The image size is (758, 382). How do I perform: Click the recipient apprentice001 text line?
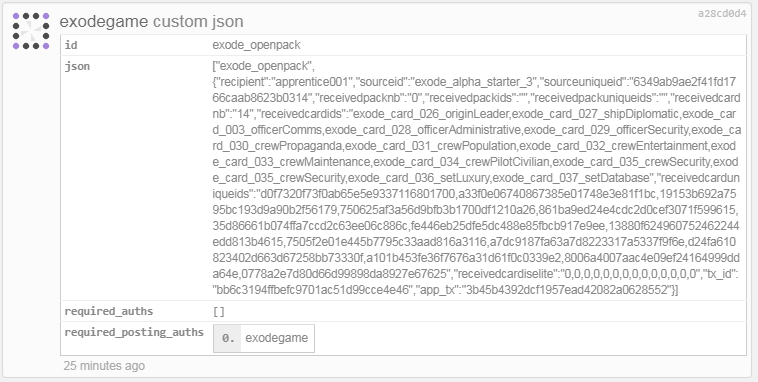click(474, 82)
